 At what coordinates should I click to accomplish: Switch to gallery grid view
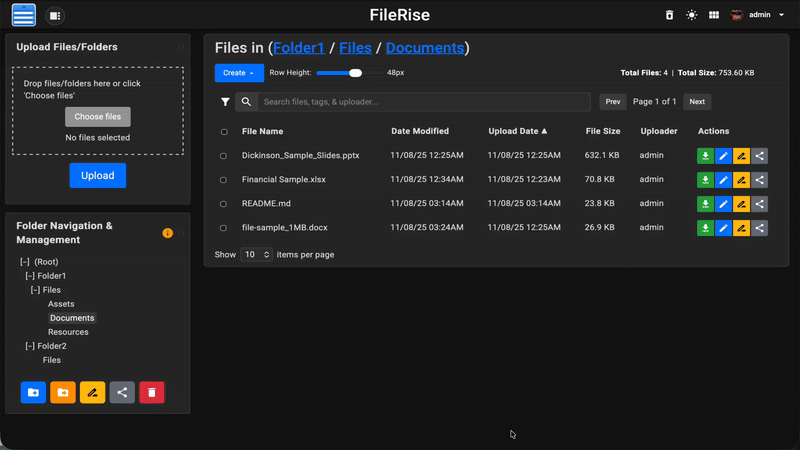[x=714, y=15]
